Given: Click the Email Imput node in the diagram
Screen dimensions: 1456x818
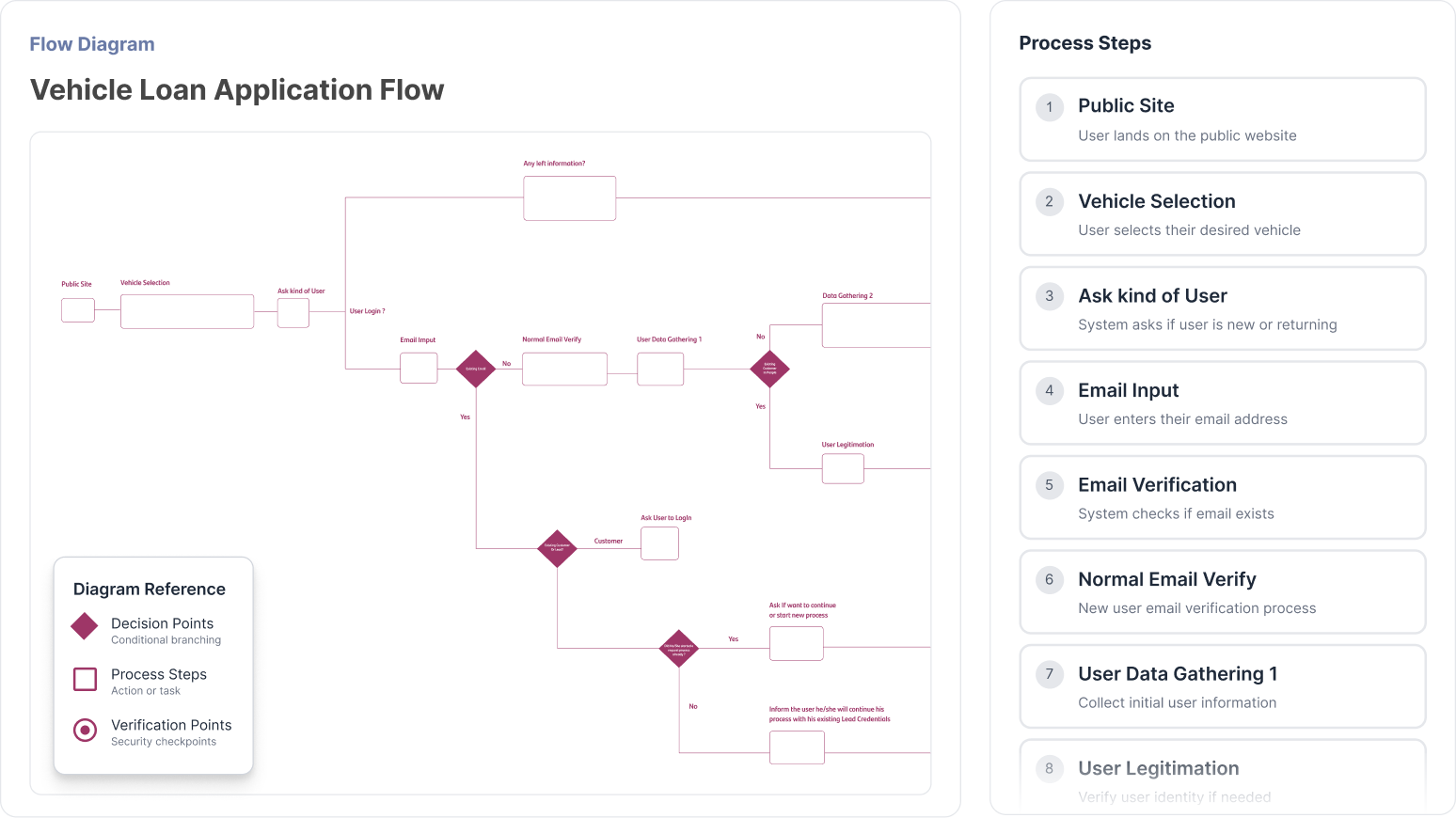Looking at the screenshot, I should (419, 369).
